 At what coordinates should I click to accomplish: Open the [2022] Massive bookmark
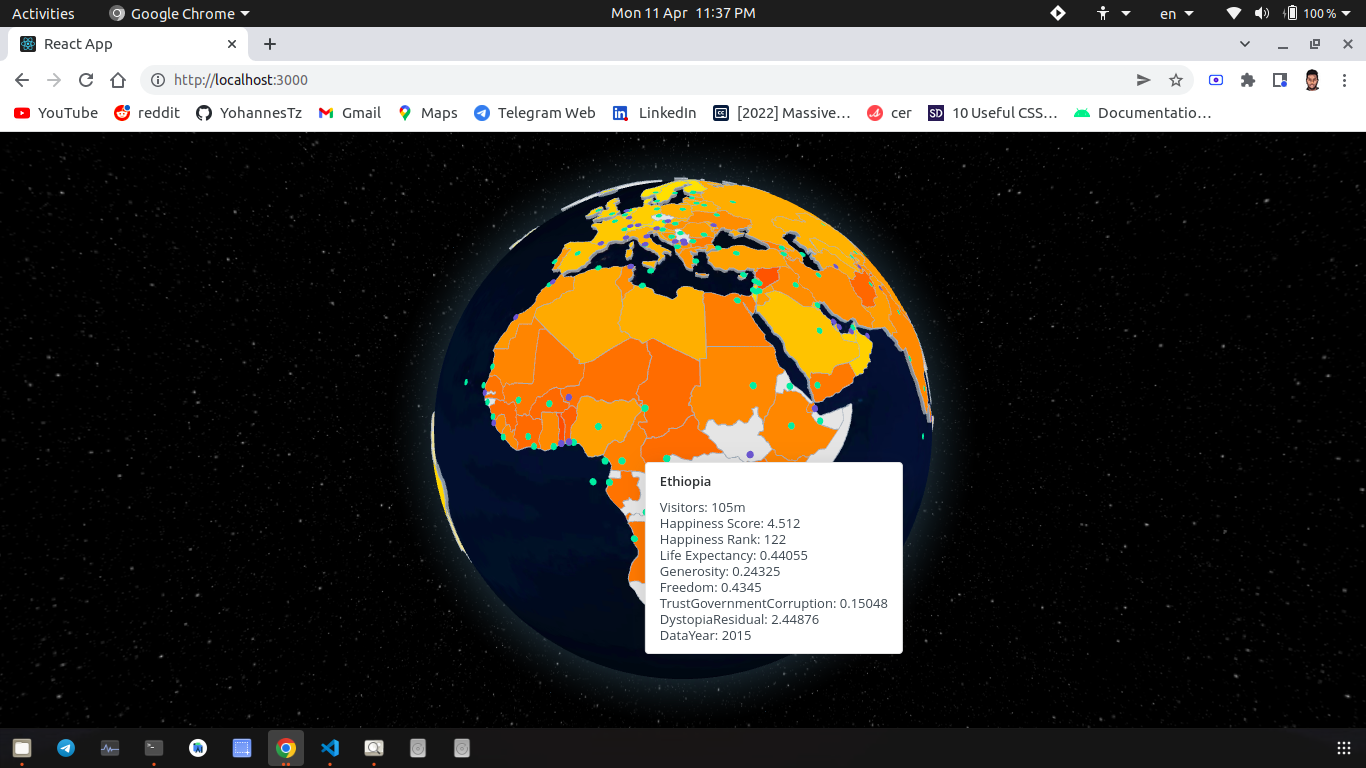pos(782,113)
